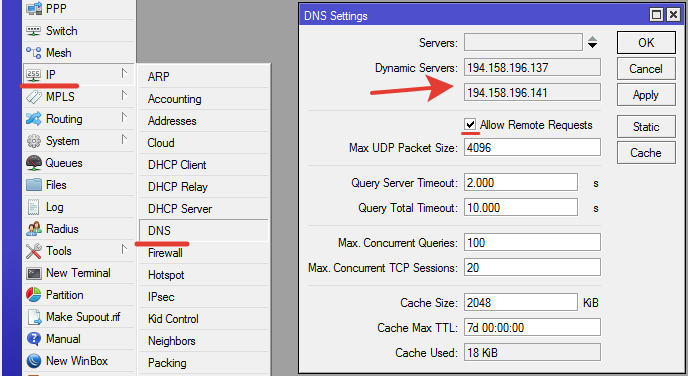Click the Servers field add/remove arrows
Screen dimensions: 688x376
(592, 42)
